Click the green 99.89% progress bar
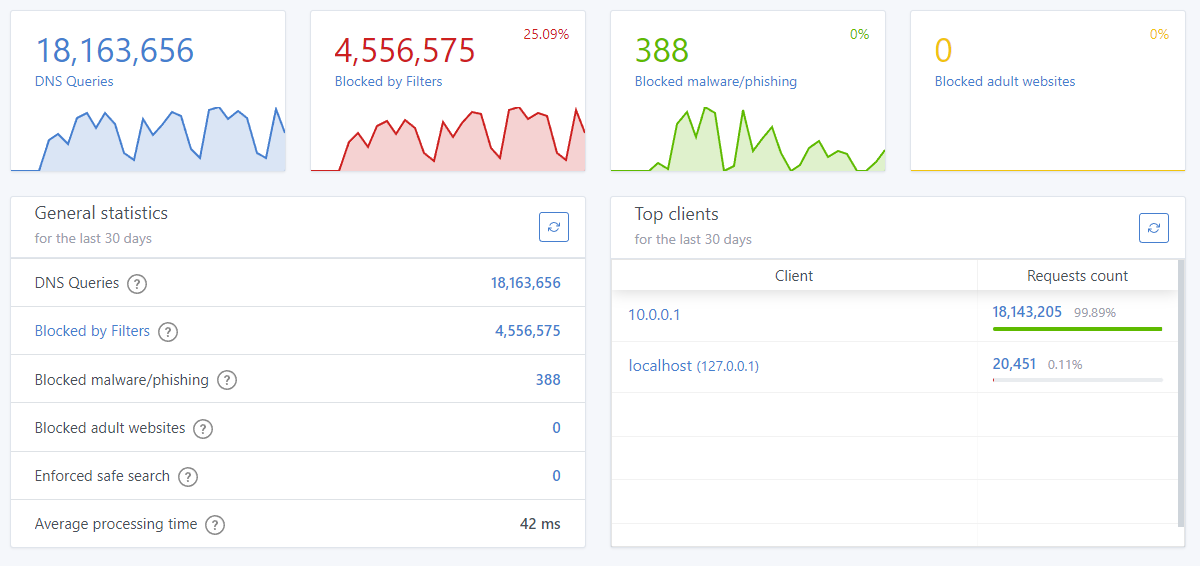Screen dimensions: 1200x566 1077,328
